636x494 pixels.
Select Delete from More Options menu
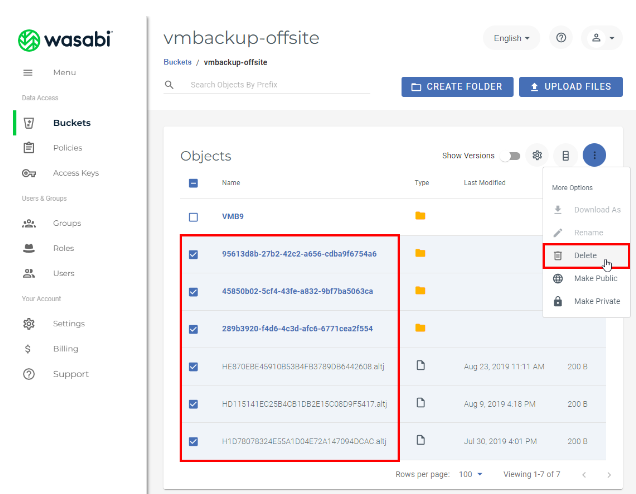point(585,256)
